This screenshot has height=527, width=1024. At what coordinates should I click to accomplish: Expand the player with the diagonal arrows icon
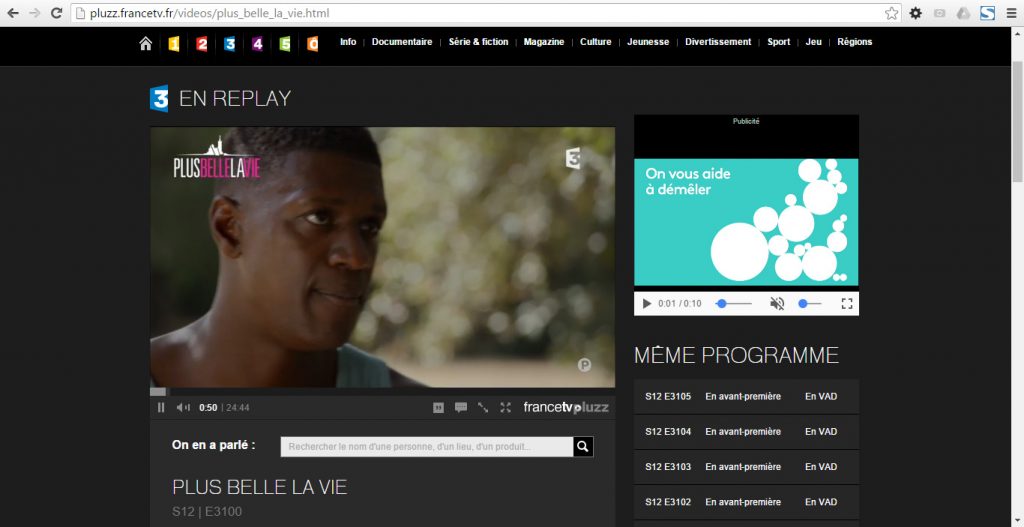tap(483, 407)
